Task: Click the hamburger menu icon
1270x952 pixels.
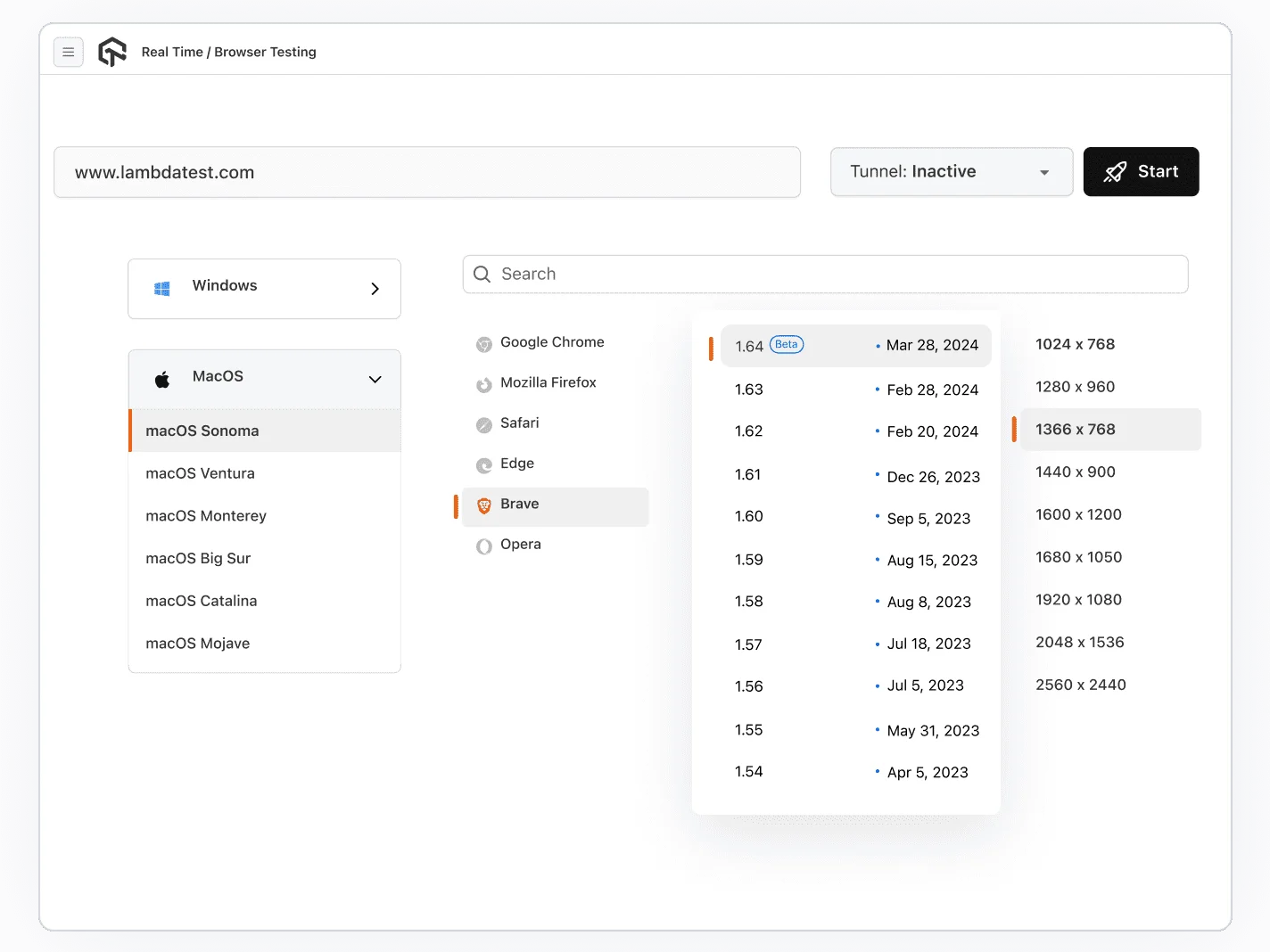Action: pyautogui.click(x=69, y=53)
